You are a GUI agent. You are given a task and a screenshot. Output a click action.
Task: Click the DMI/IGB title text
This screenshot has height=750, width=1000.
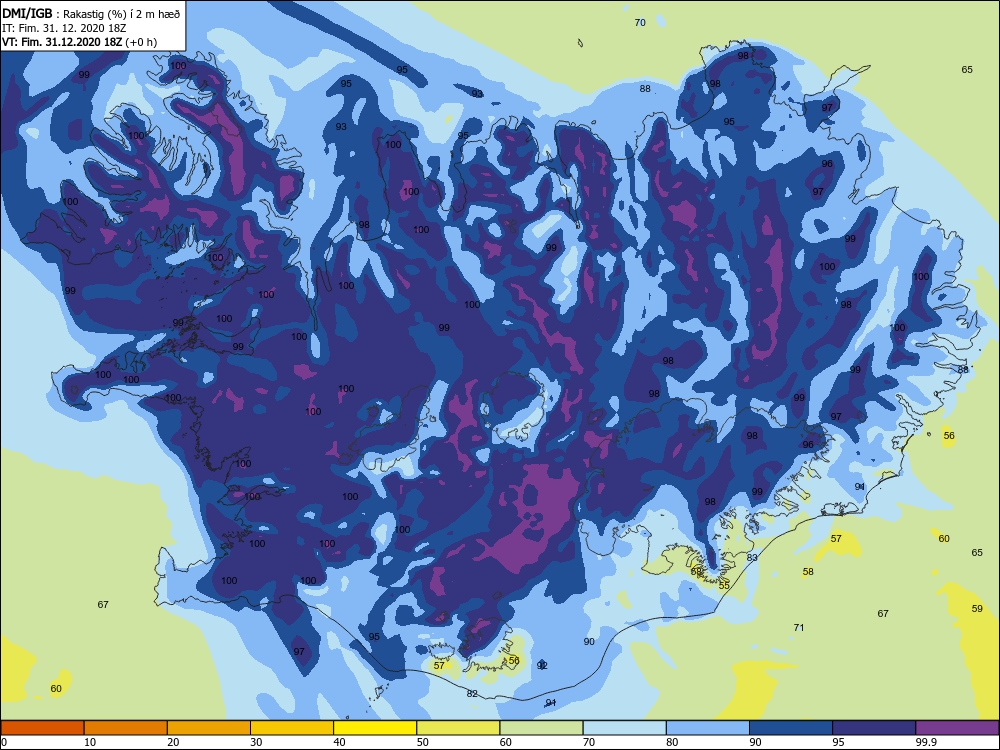click(27, 13)
